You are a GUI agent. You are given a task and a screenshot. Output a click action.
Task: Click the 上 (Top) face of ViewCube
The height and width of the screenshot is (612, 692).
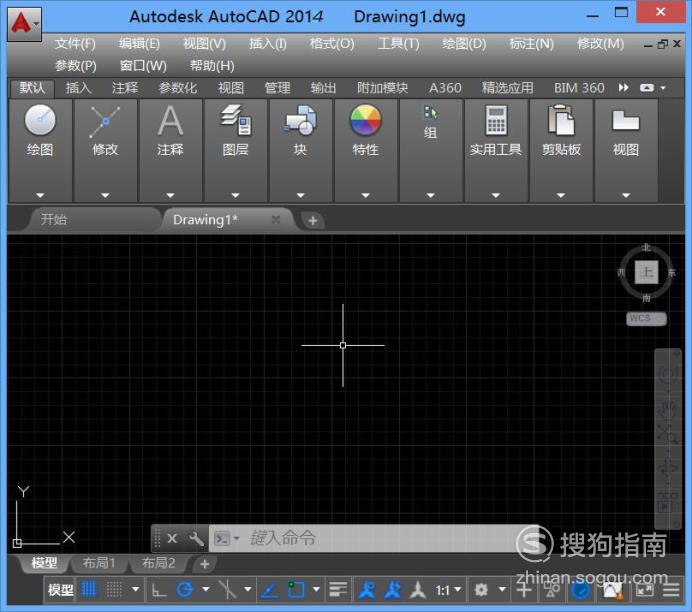point(647,272)
